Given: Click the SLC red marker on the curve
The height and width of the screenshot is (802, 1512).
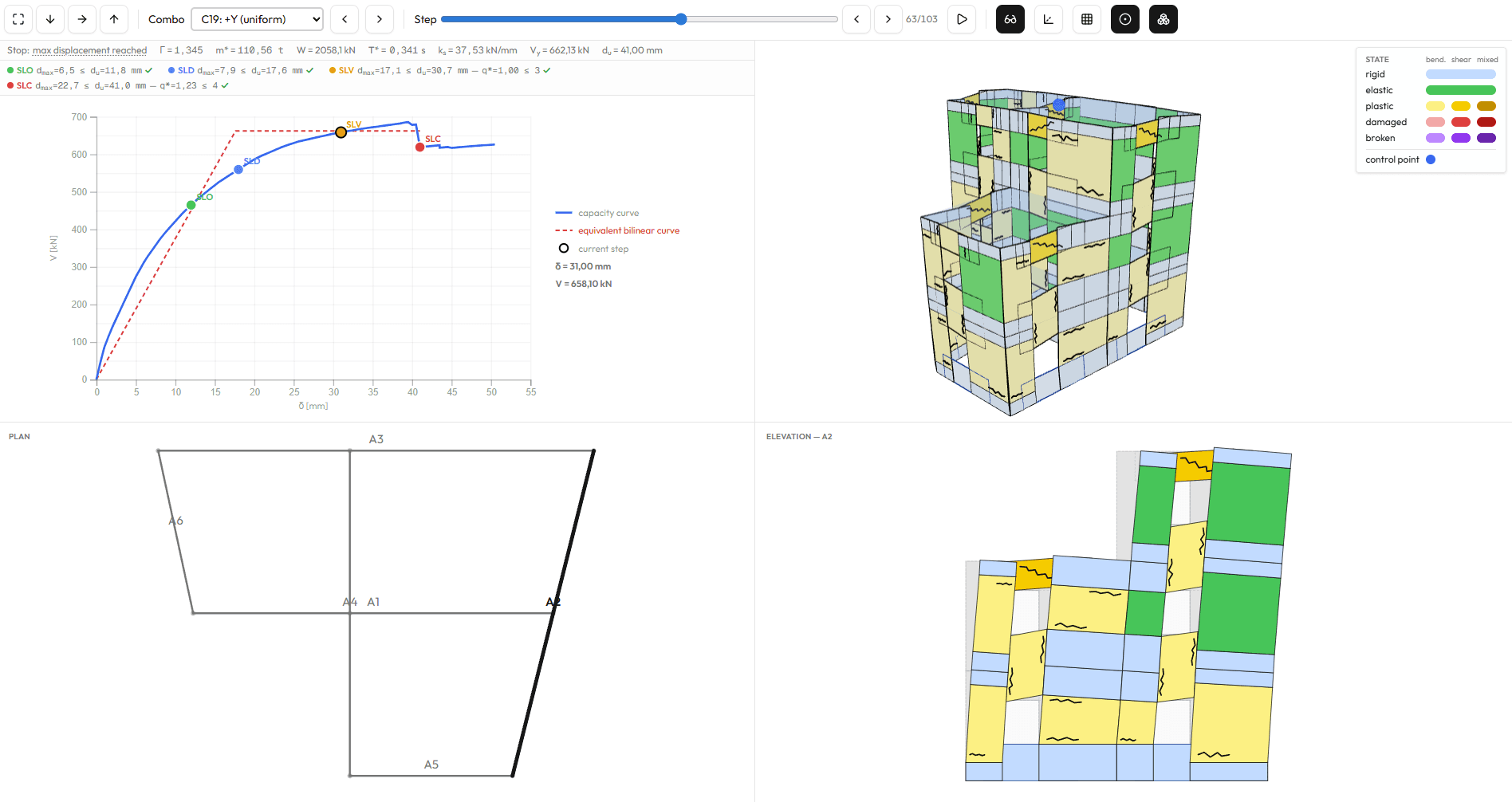Looking at the screenshot, I should [x=419, y=147].
